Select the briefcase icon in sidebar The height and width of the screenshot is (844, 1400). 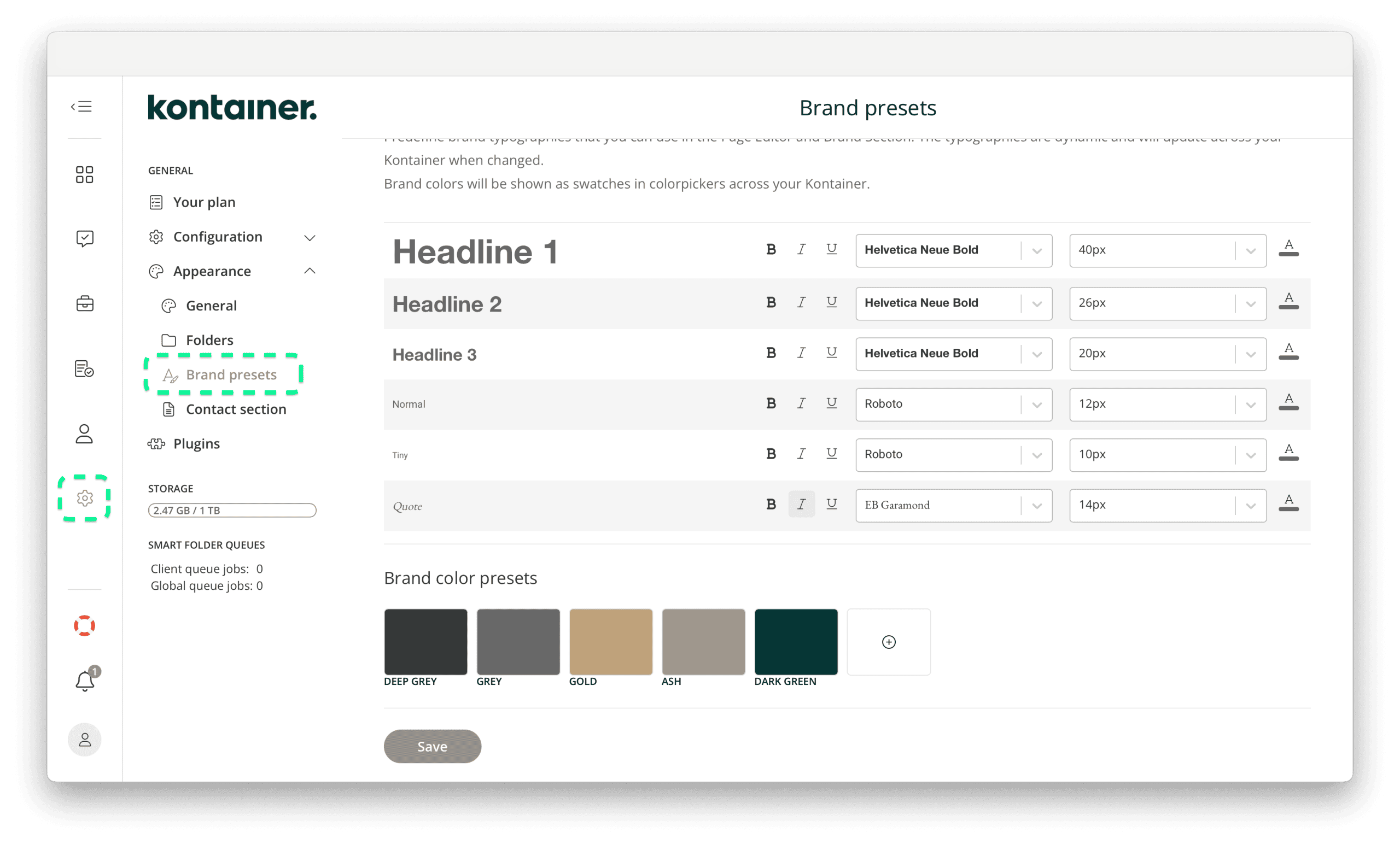click(x=84, y=304)
